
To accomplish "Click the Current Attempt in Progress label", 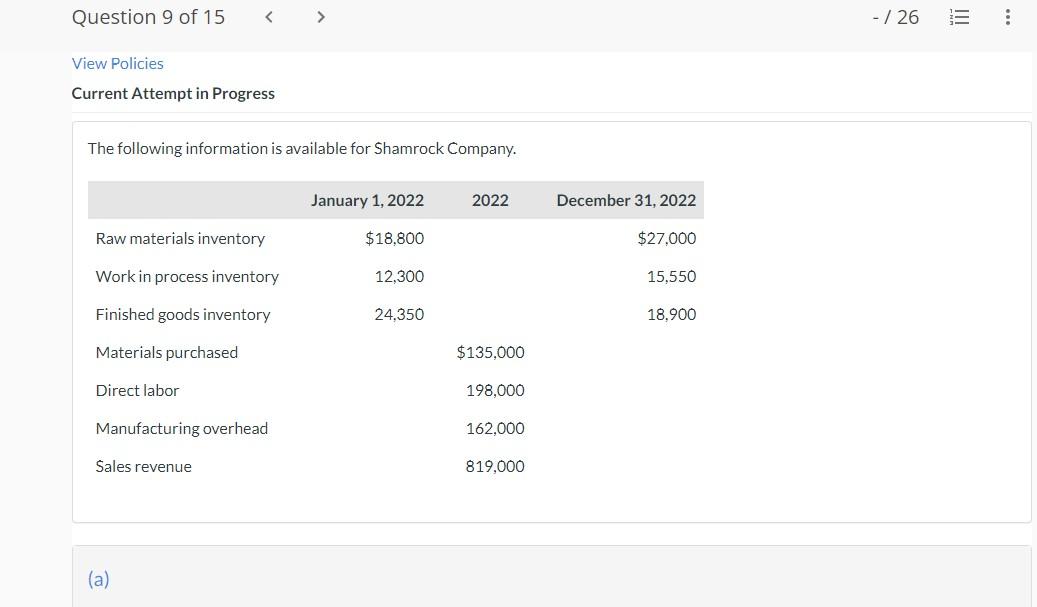I will click(x=173, y=93).
